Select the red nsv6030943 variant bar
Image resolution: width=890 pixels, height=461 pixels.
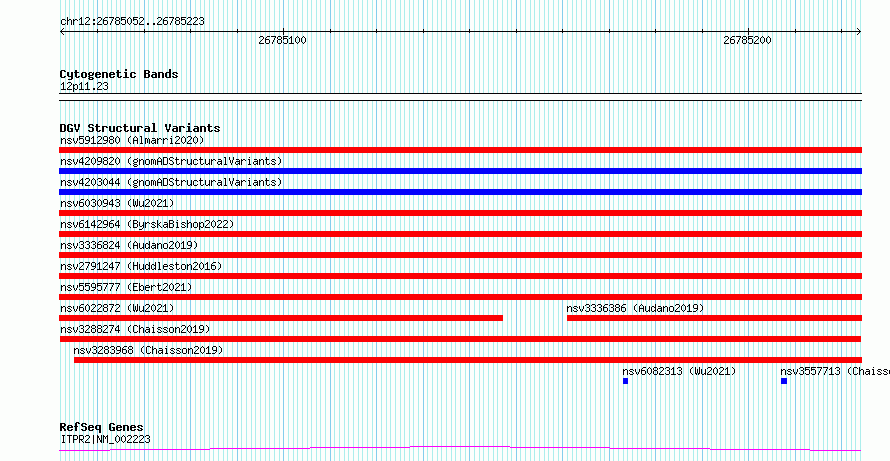click(460, 213)
